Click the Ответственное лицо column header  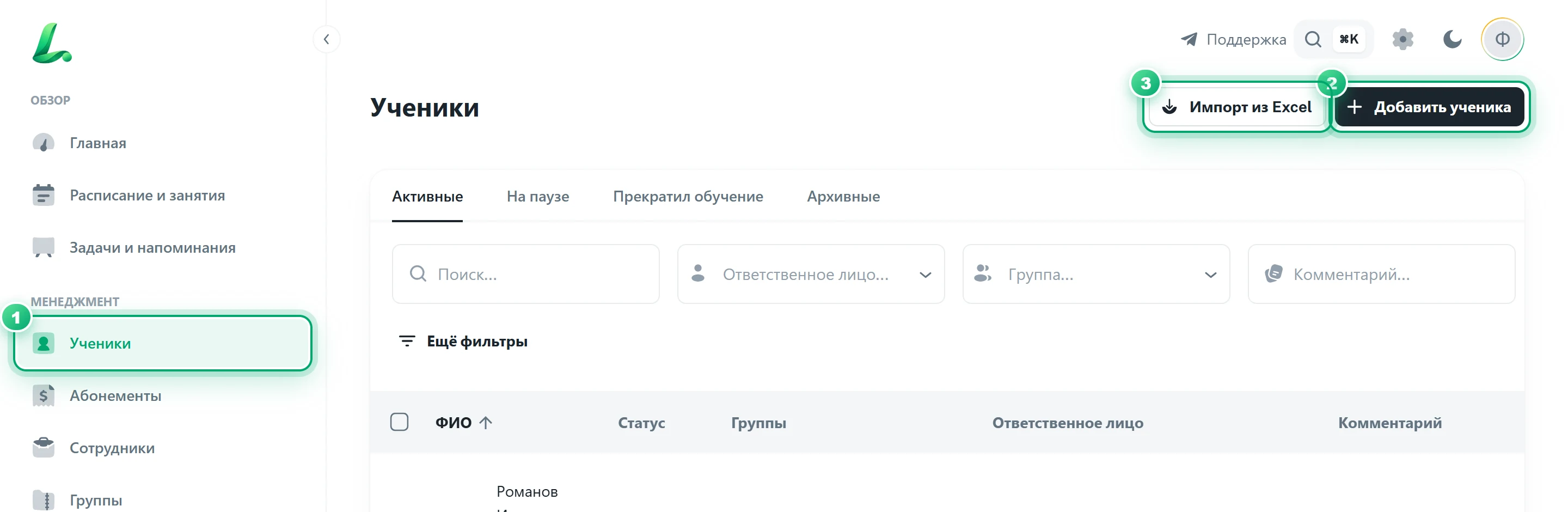[x=1068, y=423]
